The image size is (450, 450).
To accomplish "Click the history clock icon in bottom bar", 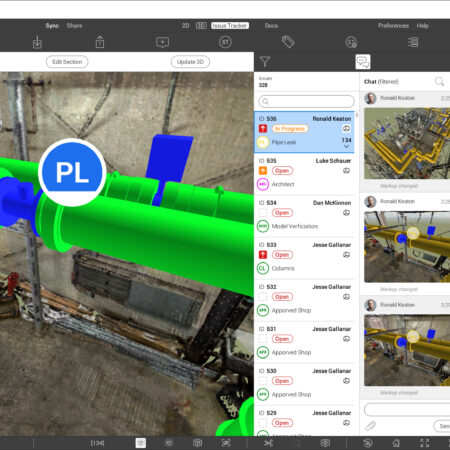I will click(x=368, y=443).
